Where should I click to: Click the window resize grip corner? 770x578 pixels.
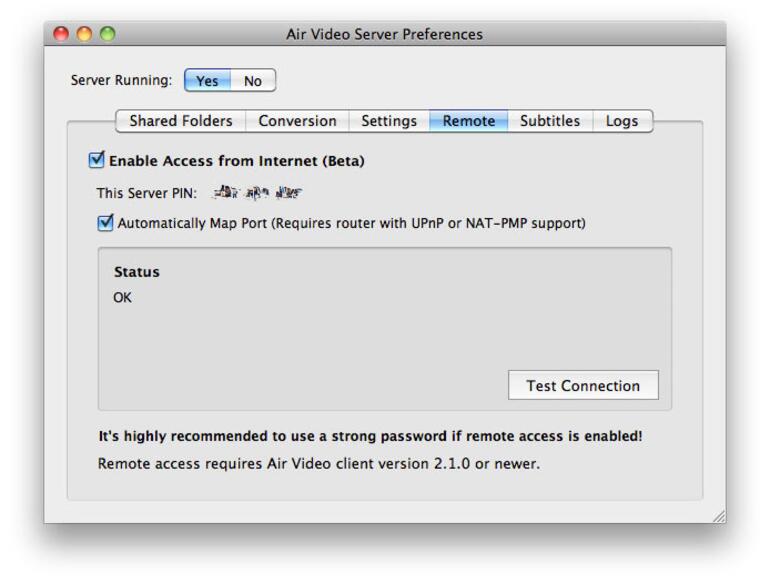coord(717,515)
